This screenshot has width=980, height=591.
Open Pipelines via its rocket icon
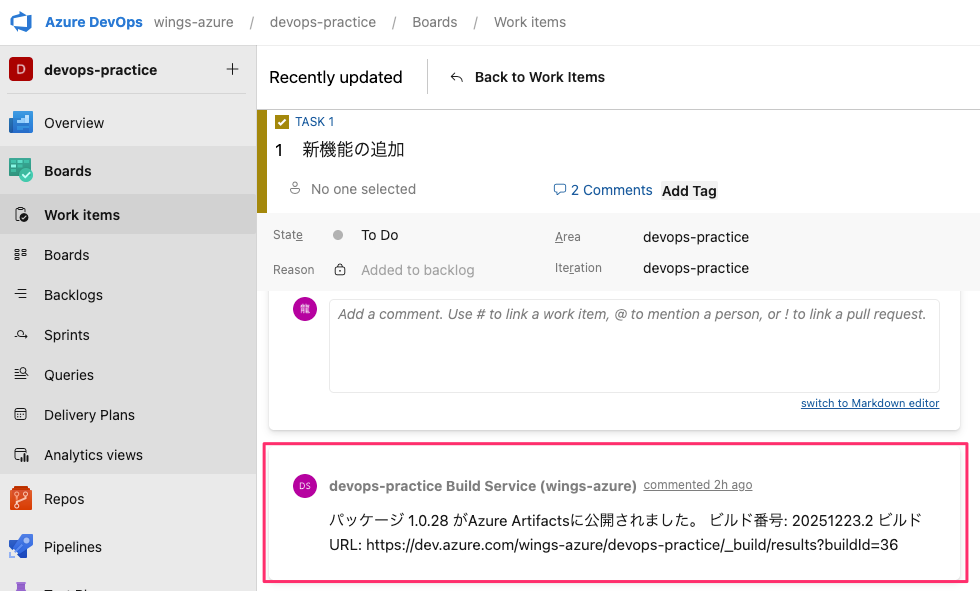pyautogui.click(x=21, y=547)
